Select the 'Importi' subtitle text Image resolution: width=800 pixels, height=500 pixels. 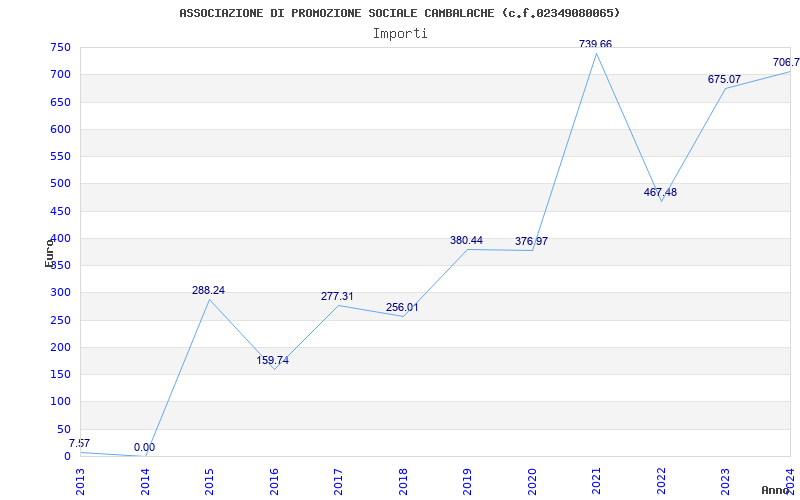(400, 34)
